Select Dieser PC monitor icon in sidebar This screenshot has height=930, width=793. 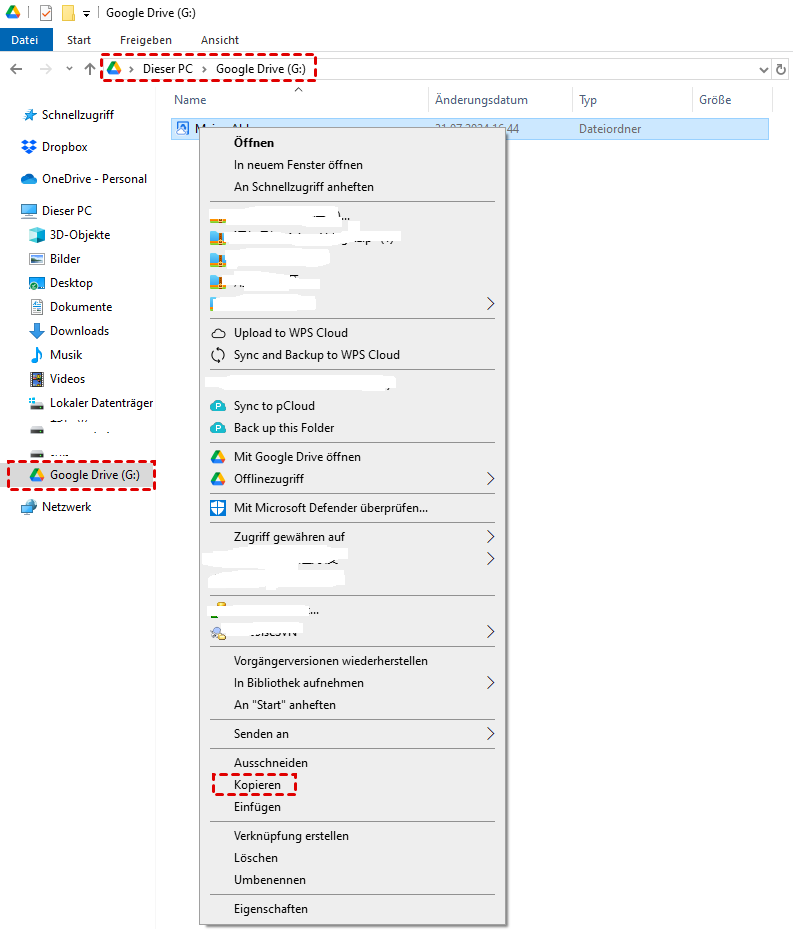[x=28, y=211]
